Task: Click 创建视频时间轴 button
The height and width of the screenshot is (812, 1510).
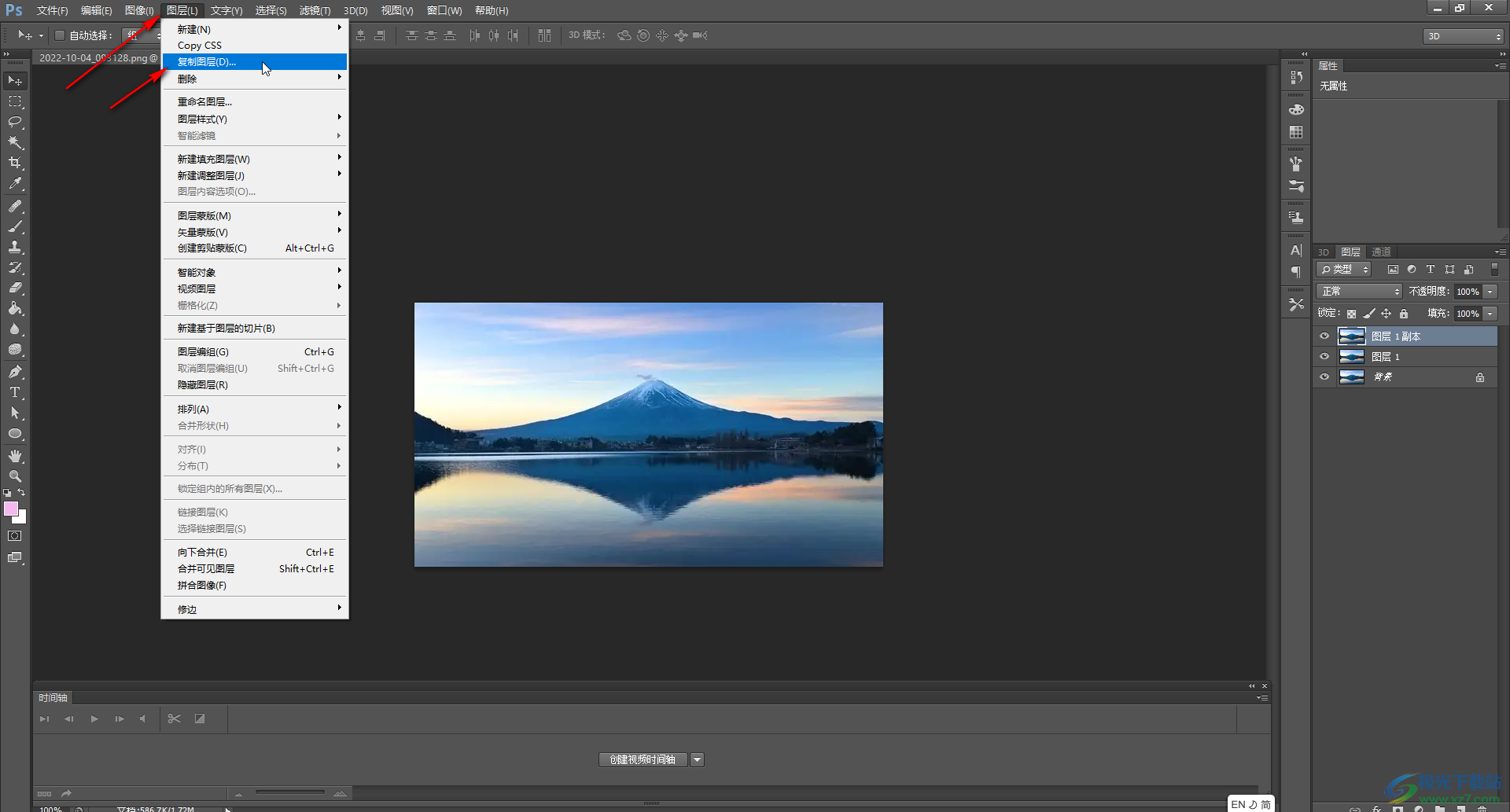Action: coord(643,759)
